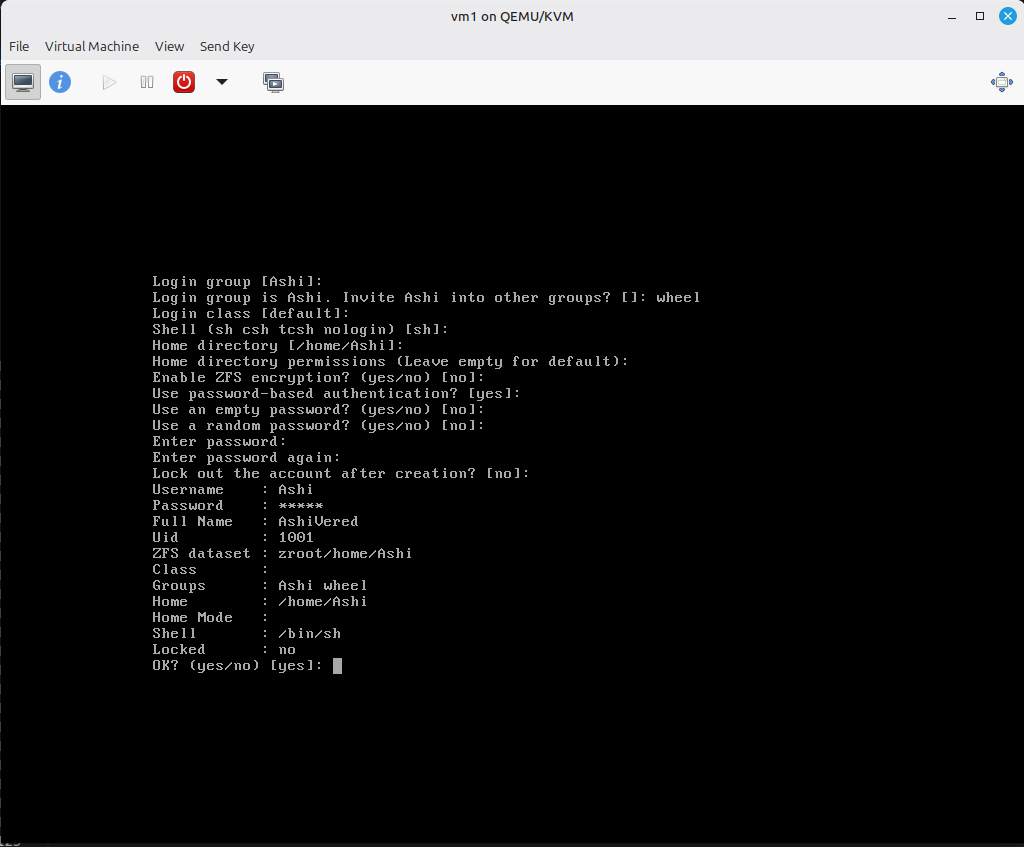The height and width of the screenshot is (847, 1024).
Task: Switch the VM viewer to fullscreen
Action: tap(1001, 82)
